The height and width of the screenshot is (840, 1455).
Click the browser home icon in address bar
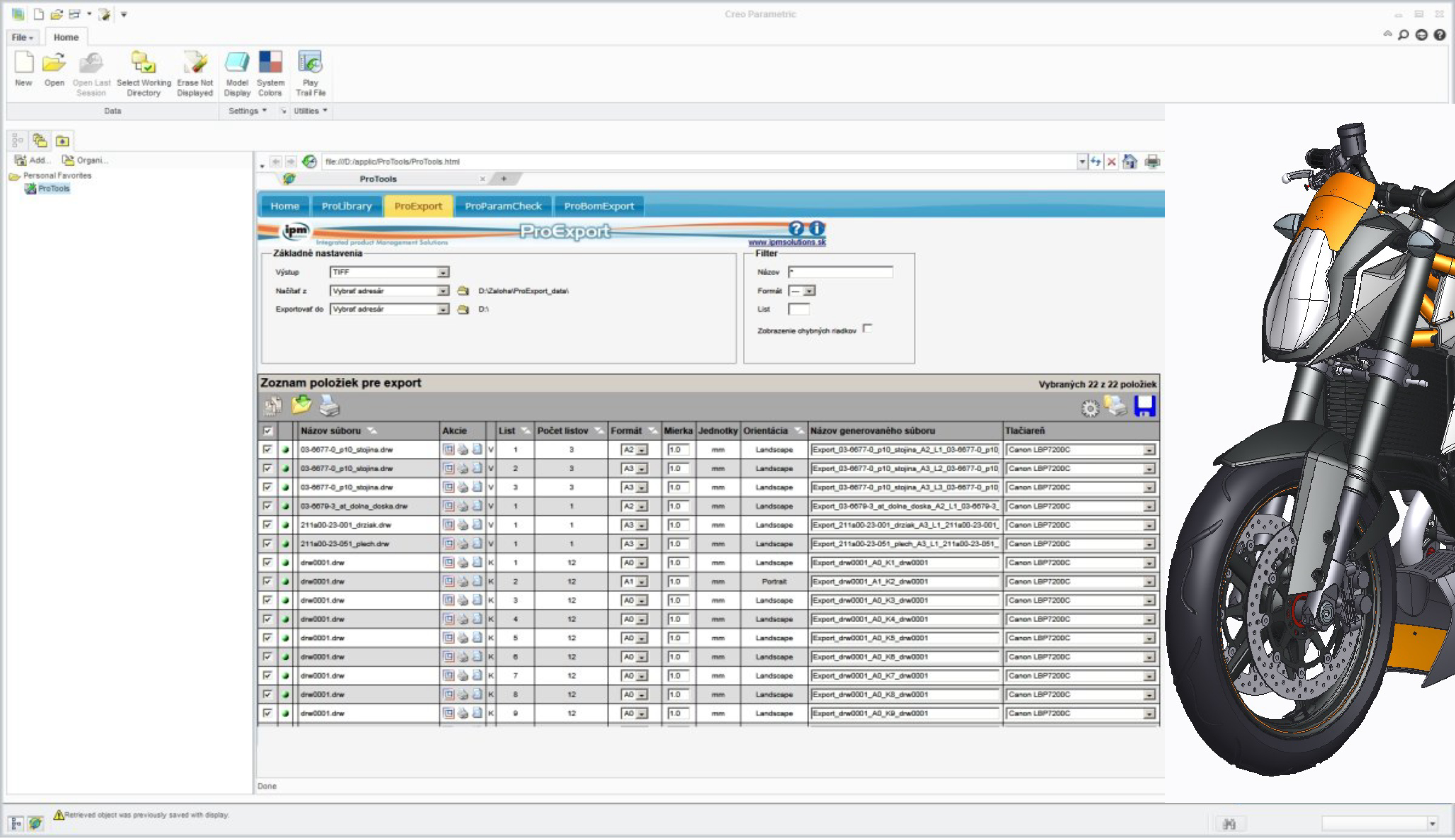[x=1129, y=162]
